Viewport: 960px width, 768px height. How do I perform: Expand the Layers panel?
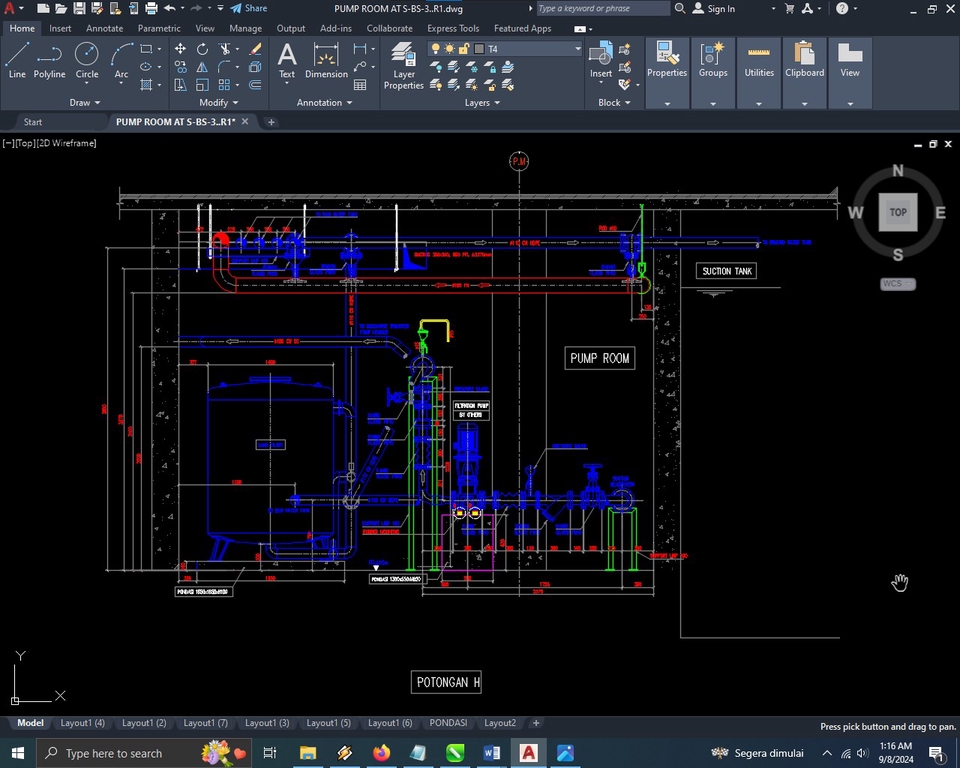(x=482, y=102)
